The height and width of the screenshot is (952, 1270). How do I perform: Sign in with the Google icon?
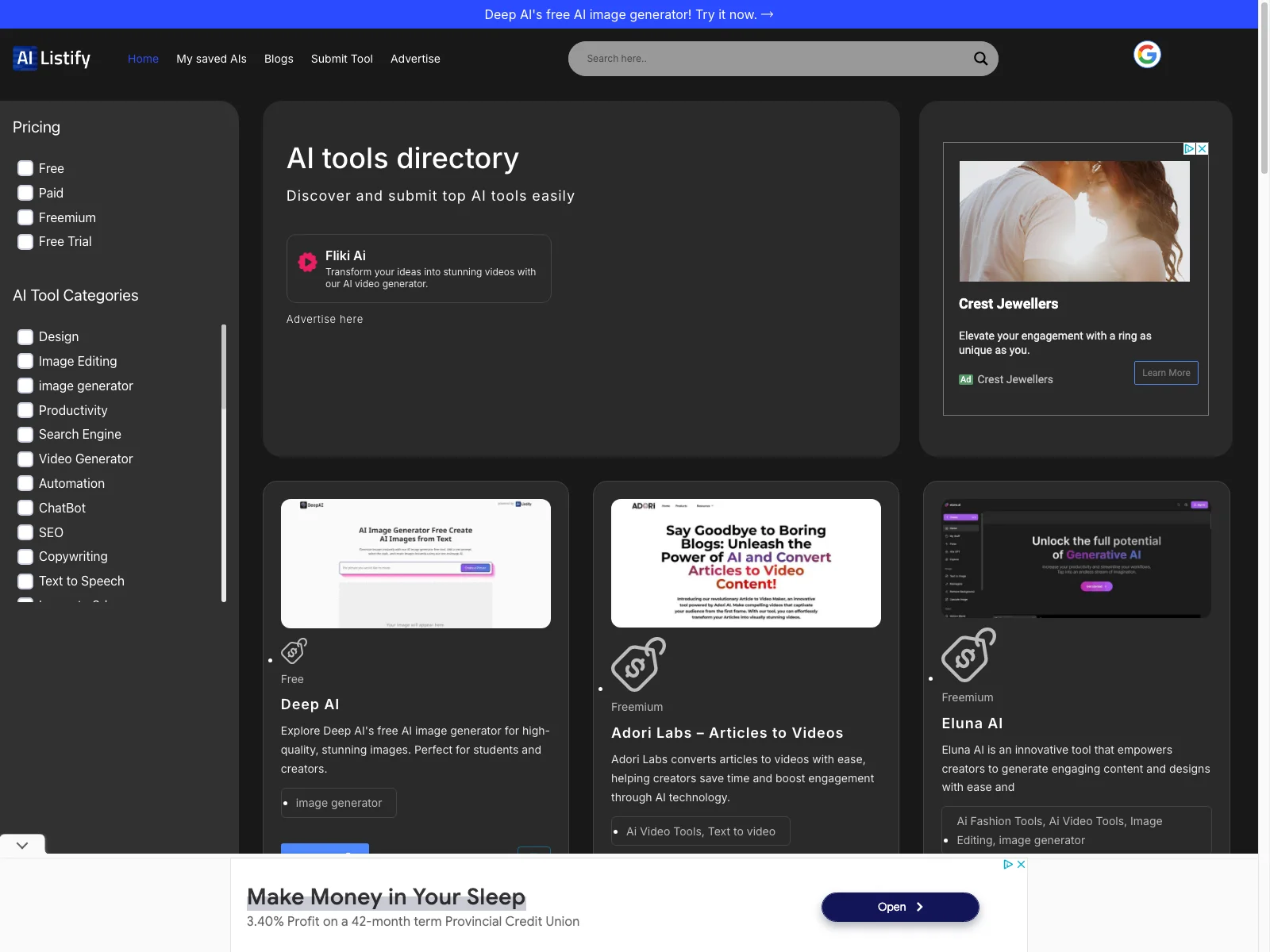(x=1147, y=55)
